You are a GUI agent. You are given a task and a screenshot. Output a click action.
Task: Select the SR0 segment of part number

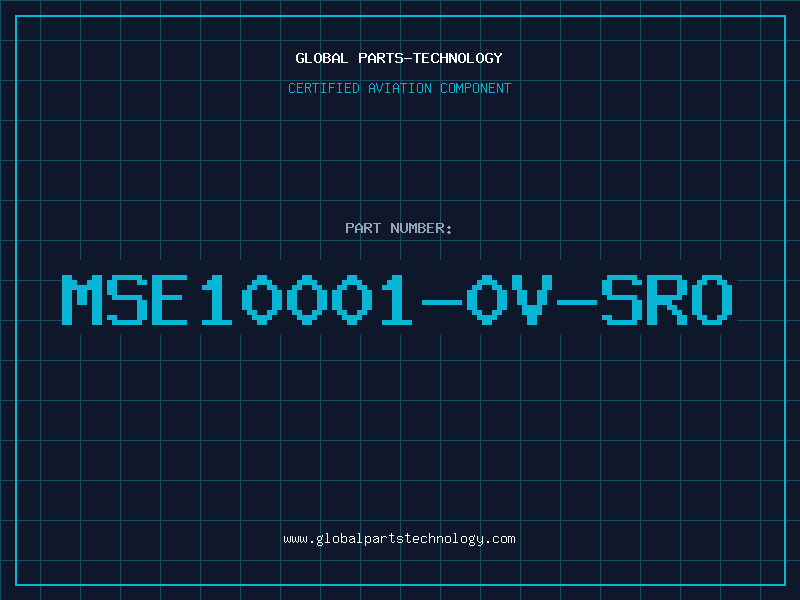[667, 300]
